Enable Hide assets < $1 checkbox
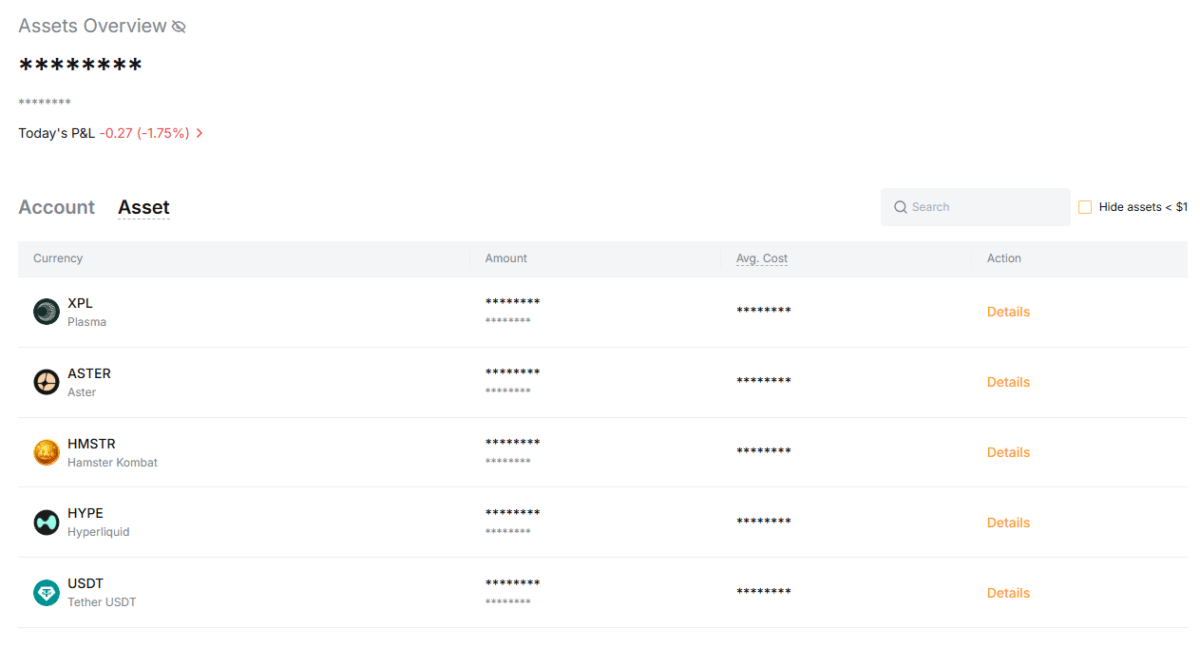Viewport: 1200px width, 647px height. click(x=1085, y=207)
